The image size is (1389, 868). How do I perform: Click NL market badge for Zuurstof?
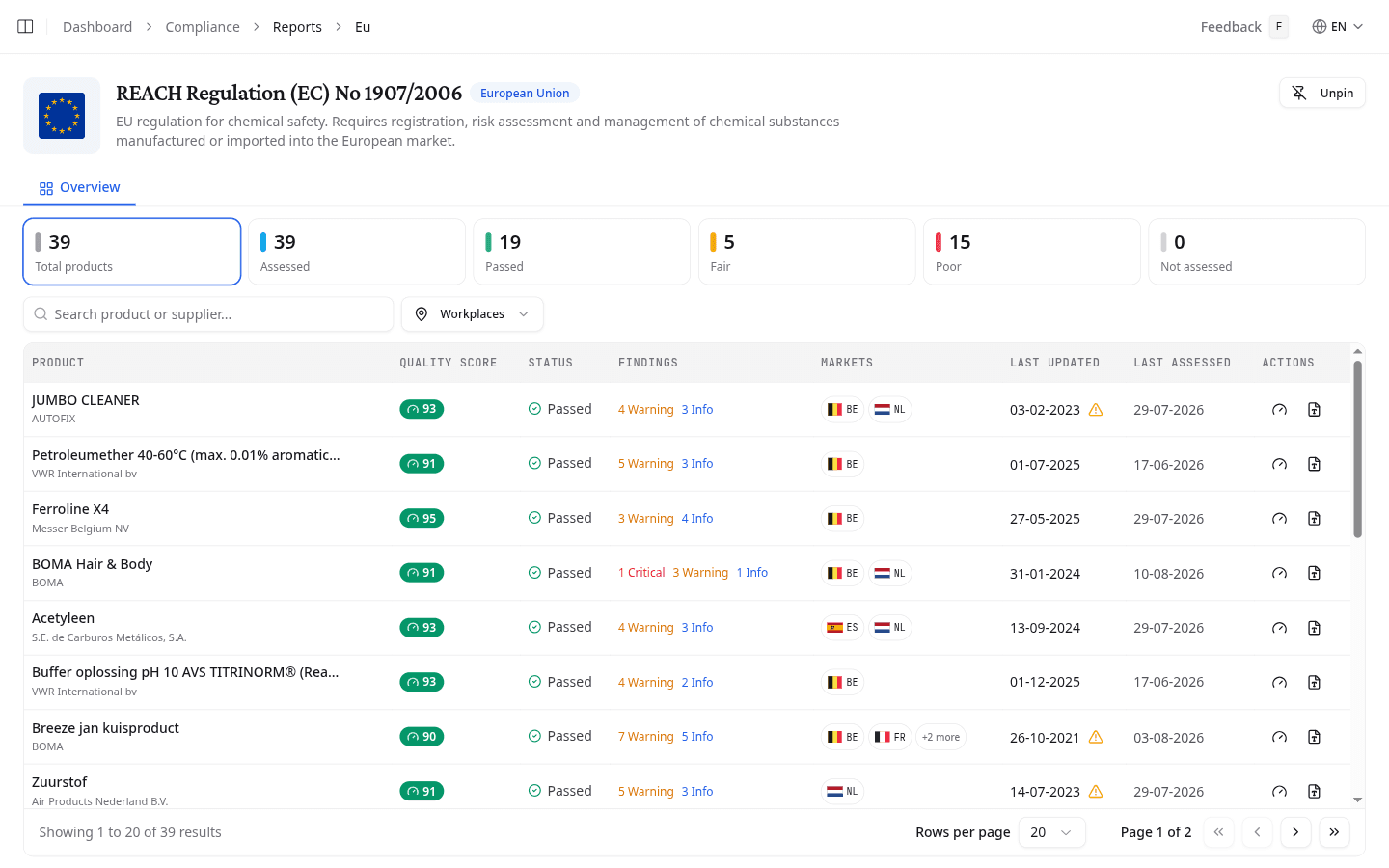click(x=842, y=792)
